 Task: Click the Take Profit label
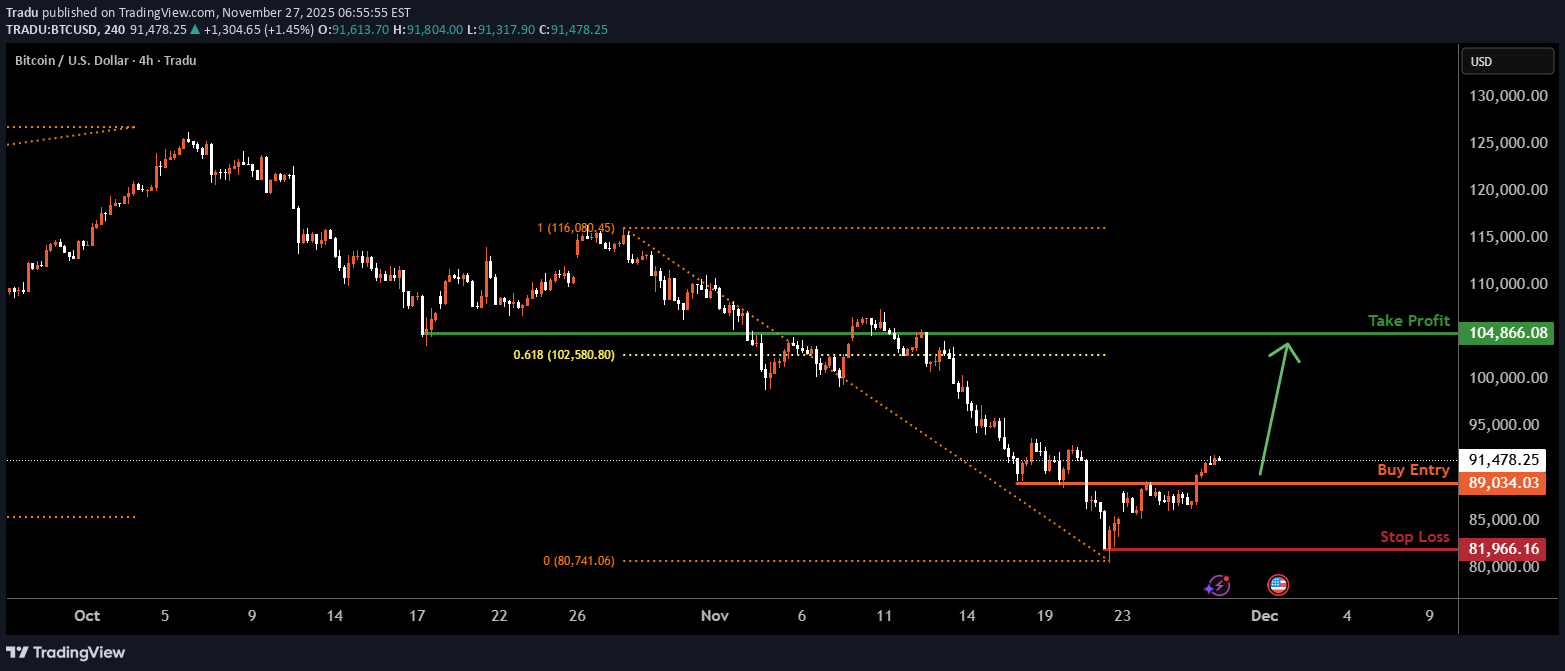click(1408, 321)
